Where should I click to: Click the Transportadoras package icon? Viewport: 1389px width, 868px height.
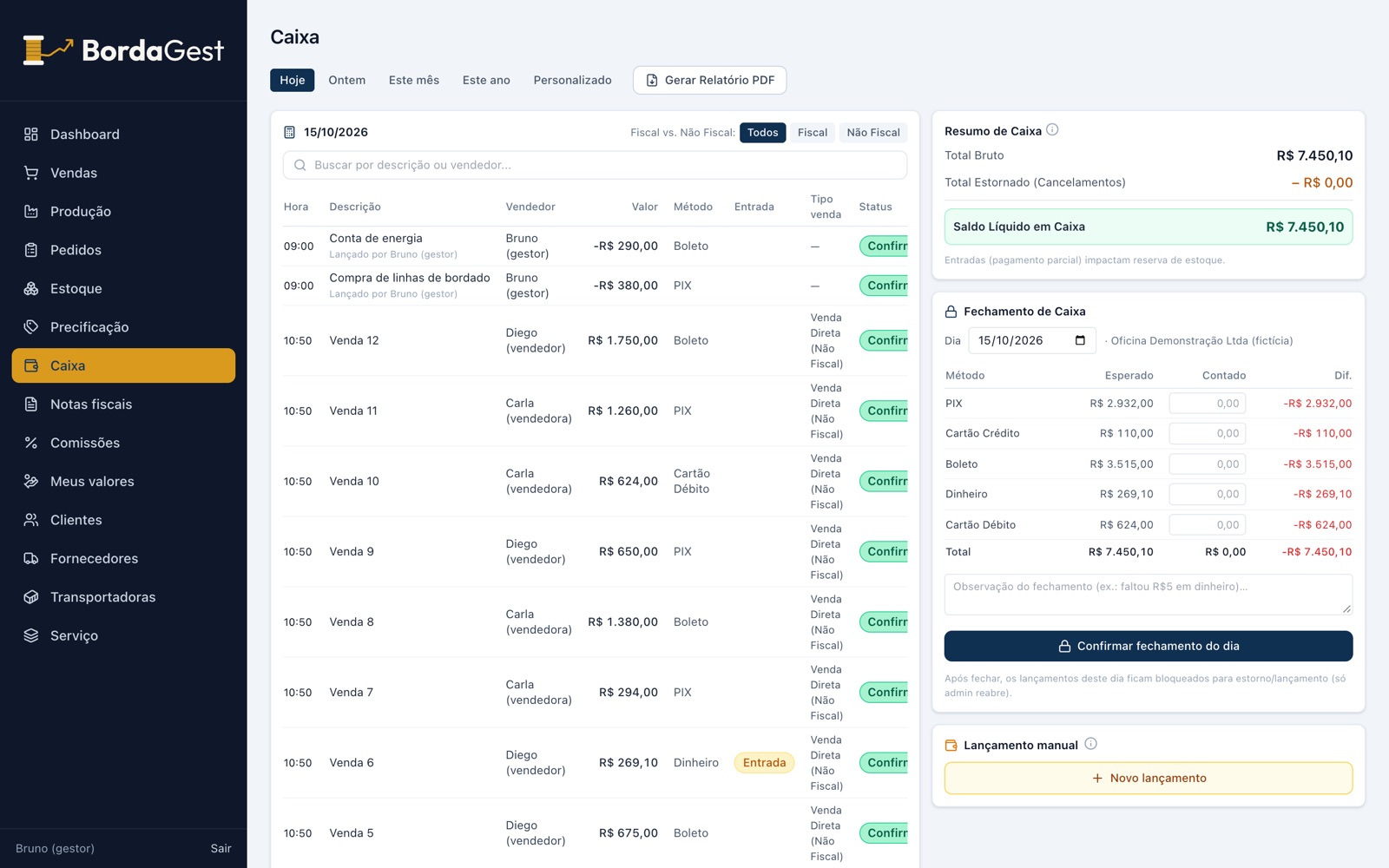[x=31, y=597]
